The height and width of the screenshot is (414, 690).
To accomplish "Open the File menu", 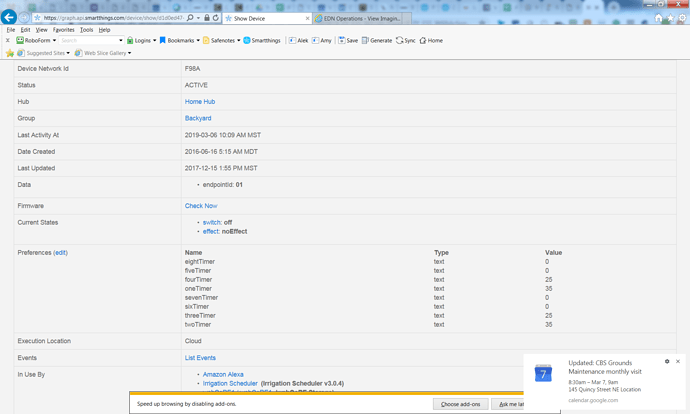I will (11, 30).
